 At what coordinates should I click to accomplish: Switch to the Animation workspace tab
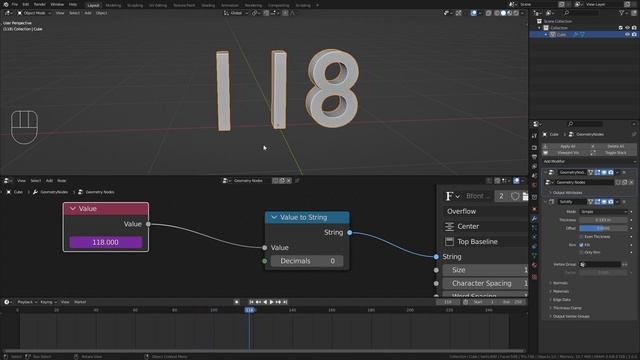pyautogui.click(x=229, y=5)
